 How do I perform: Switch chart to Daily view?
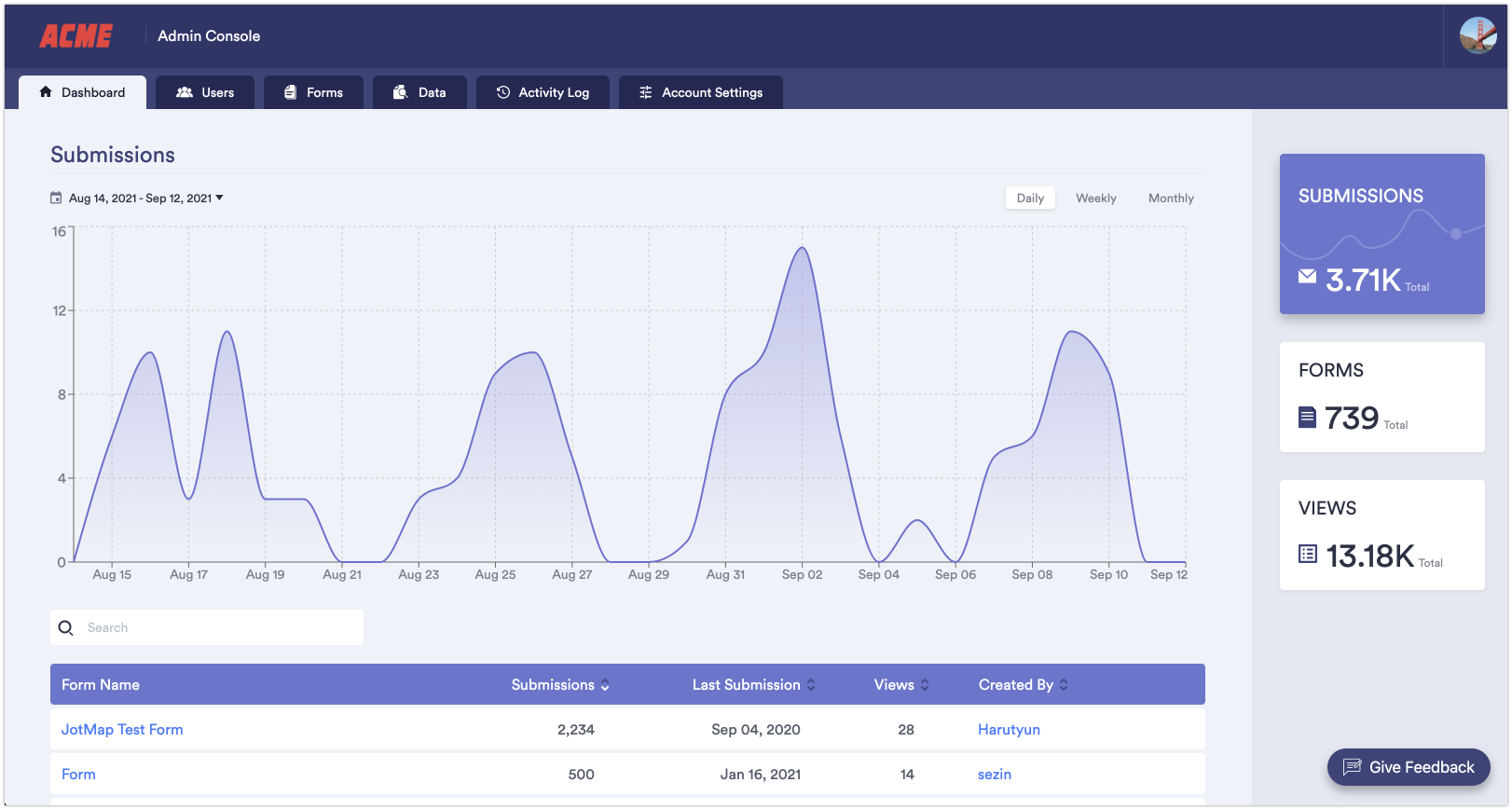coord(1030,199)
